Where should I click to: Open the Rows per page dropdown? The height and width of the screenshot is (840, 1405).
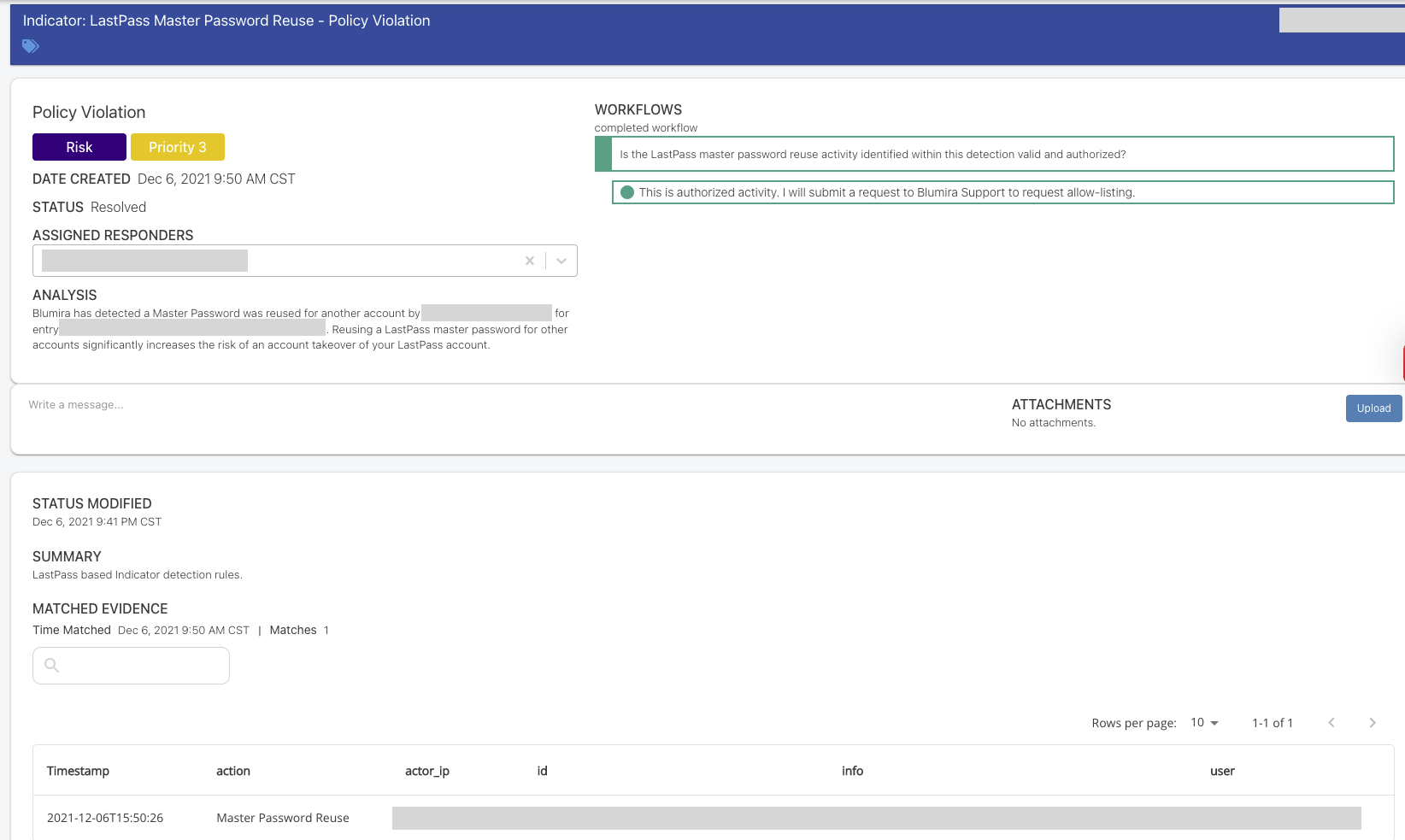point(1204,723)
